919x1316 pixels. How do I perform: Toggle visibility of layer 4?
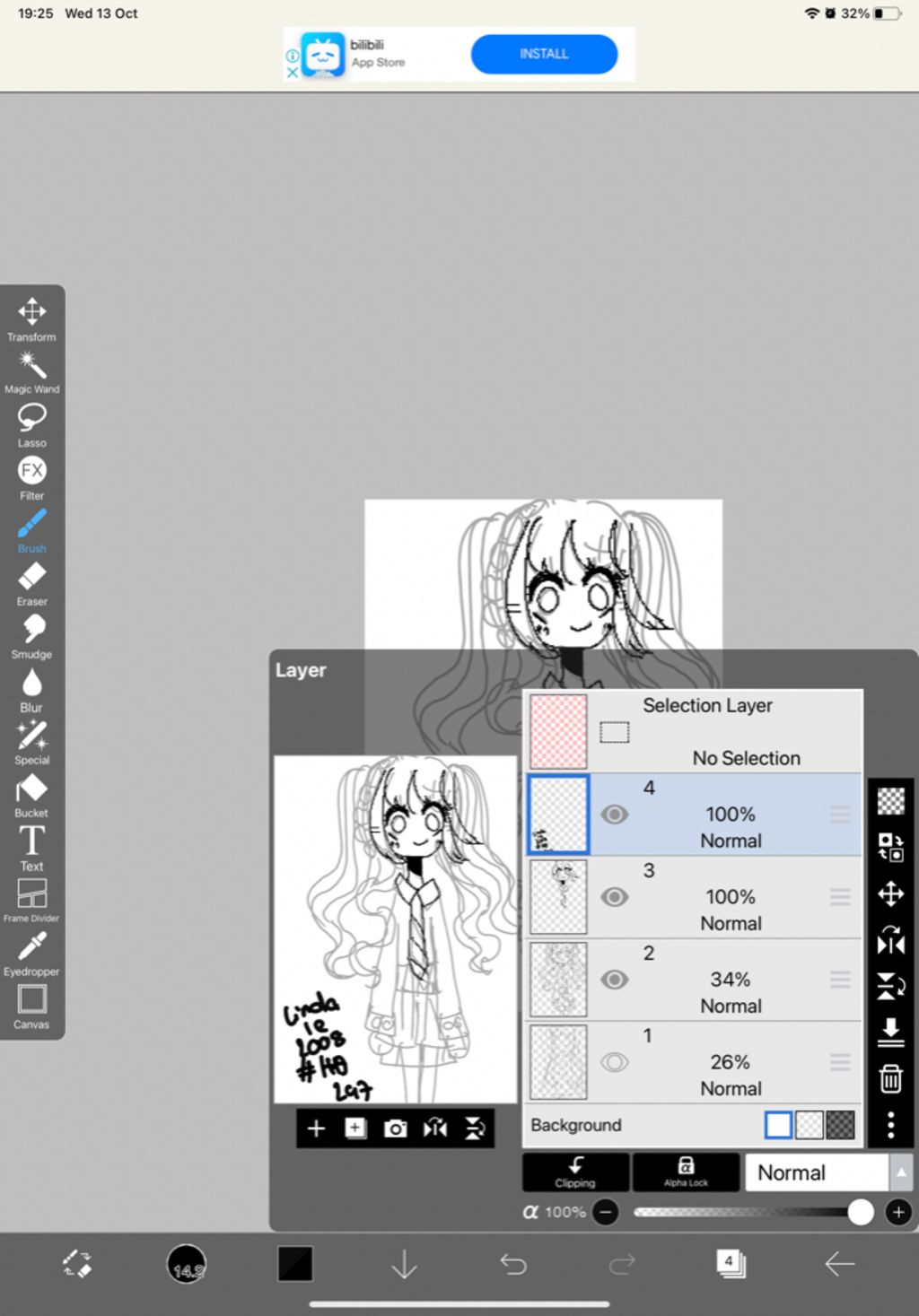coord(614,815)
